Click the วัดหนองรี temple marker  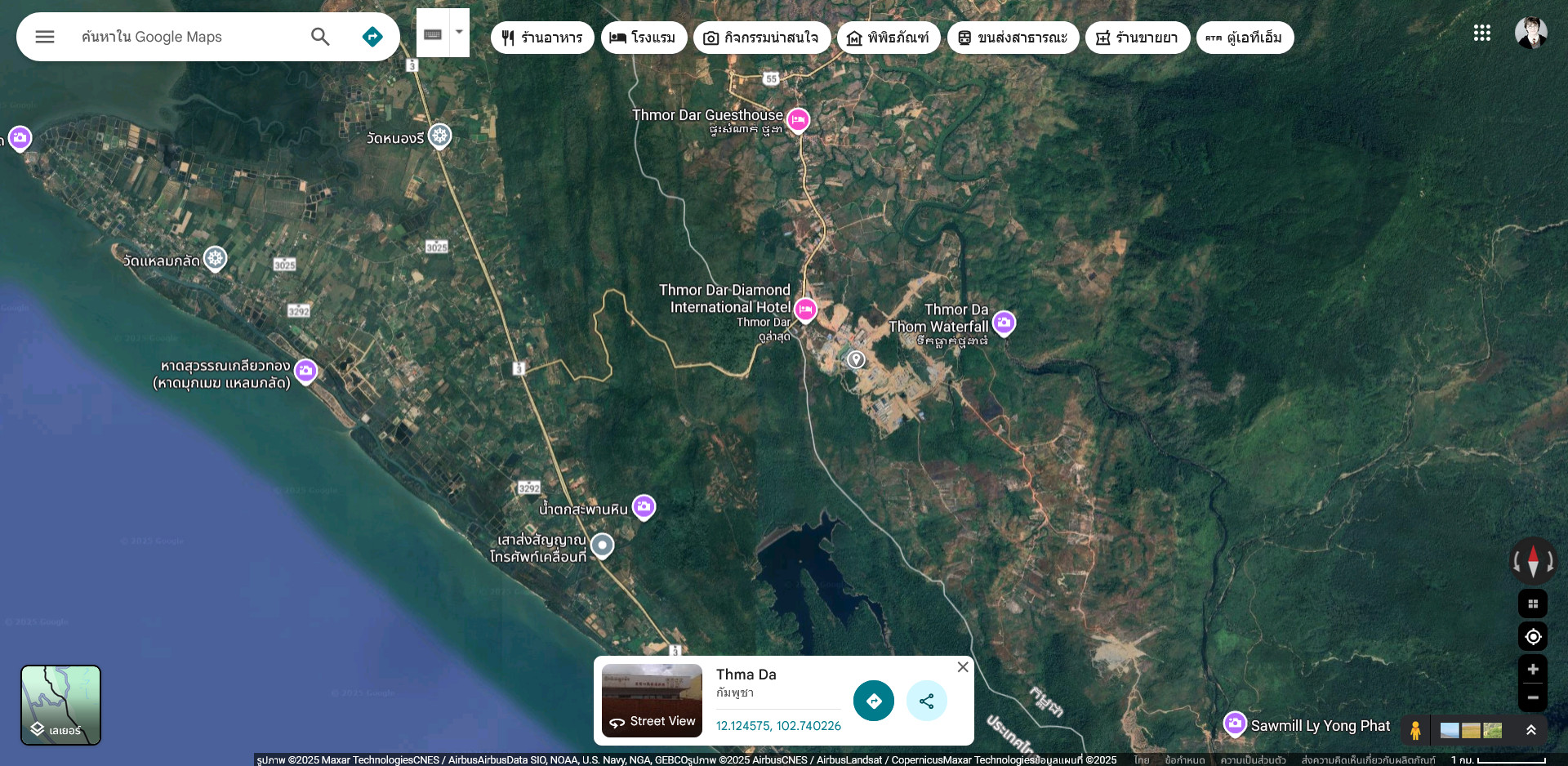point(440,136)
